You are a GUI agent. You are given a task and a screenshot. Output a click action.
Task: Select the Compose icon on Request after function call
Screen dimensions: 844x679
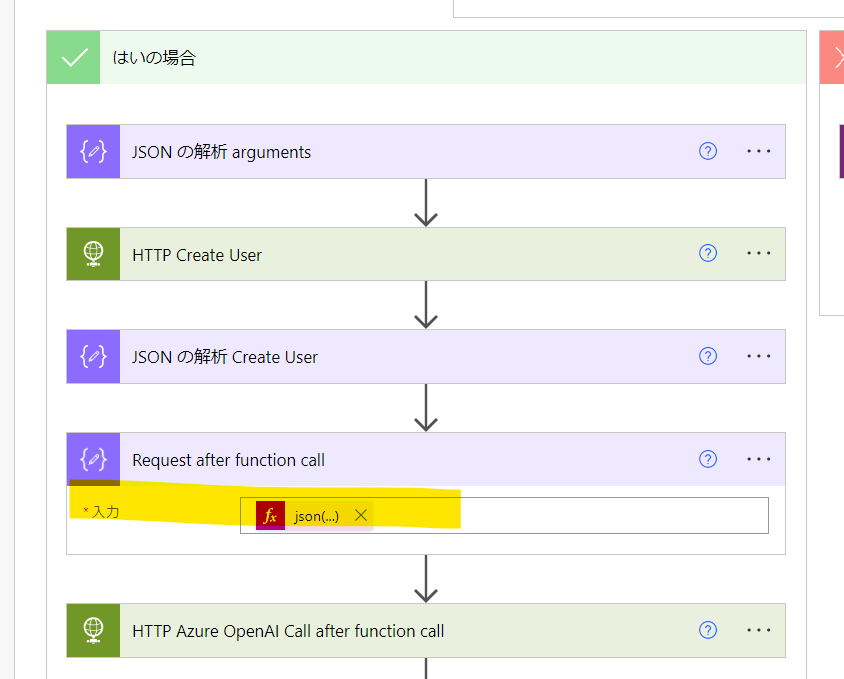92,459
